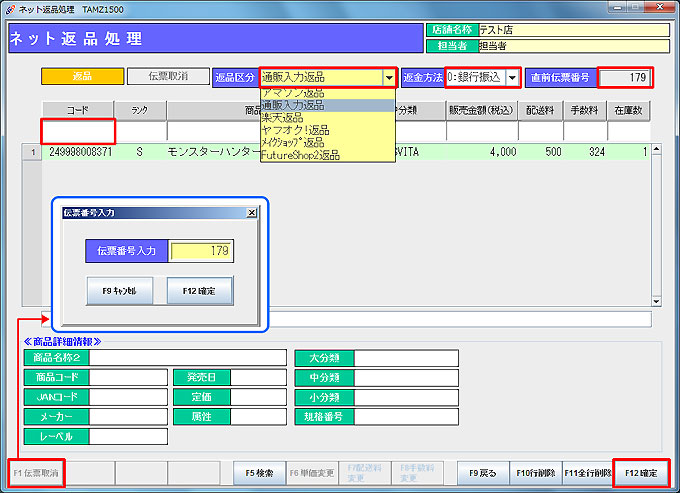Select ヤフオク!返品 from the list
Screen dimensions: 680x493
click(295, 130)
